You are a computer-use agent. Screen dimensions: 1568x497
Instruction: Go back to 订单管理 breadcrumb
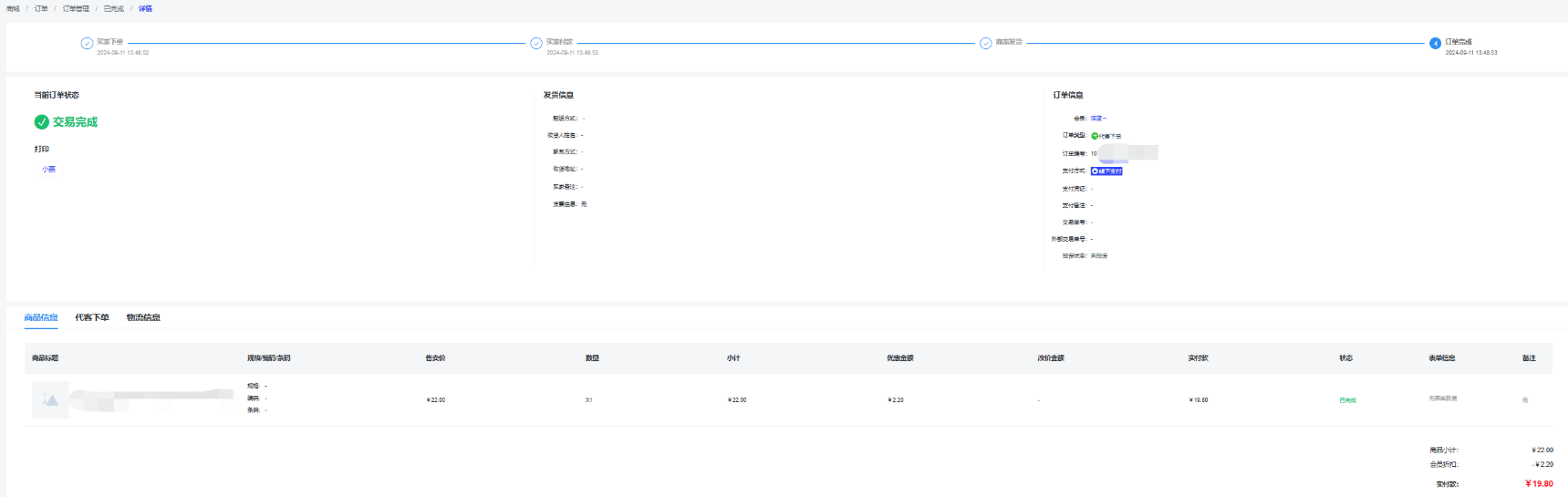pos(76,9)
